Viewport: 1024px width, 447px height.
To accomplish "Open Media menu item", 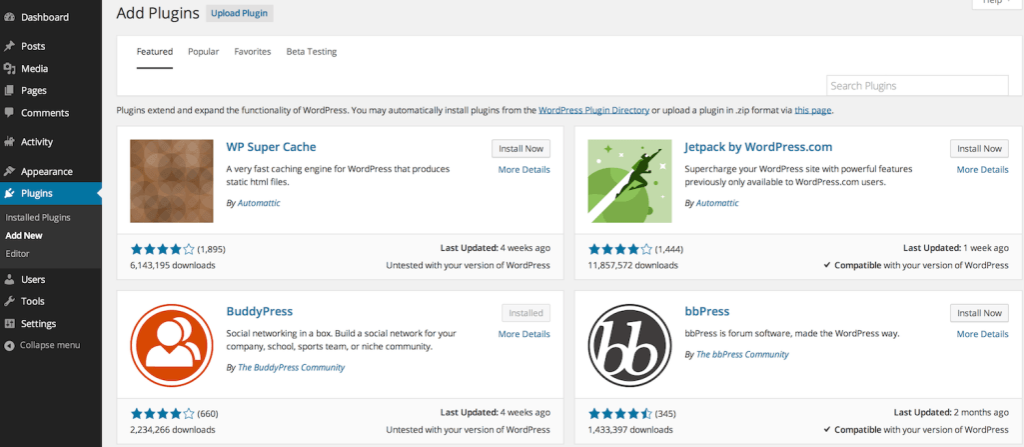I will [x=50, y=69].
